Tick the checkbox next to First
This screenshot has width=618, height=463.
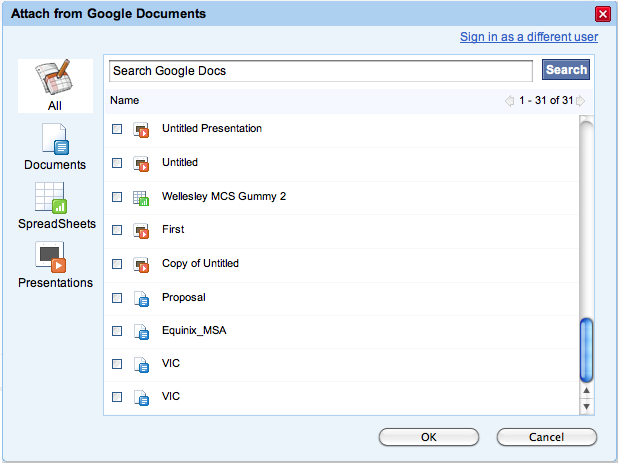coord(117,230)
